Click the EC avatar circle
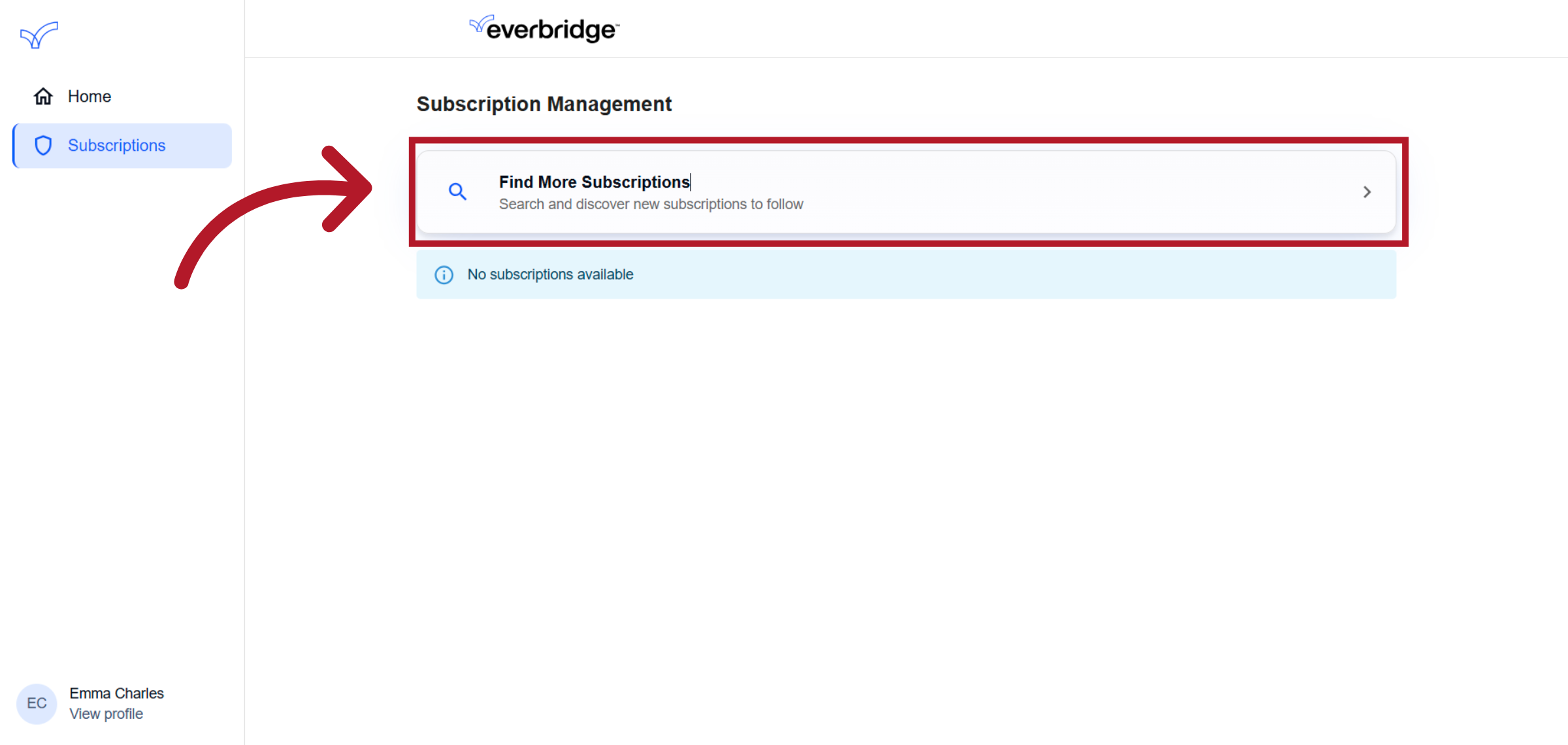Image resolution: width=1568 pixels, height=745 pixels. point(37,704)
